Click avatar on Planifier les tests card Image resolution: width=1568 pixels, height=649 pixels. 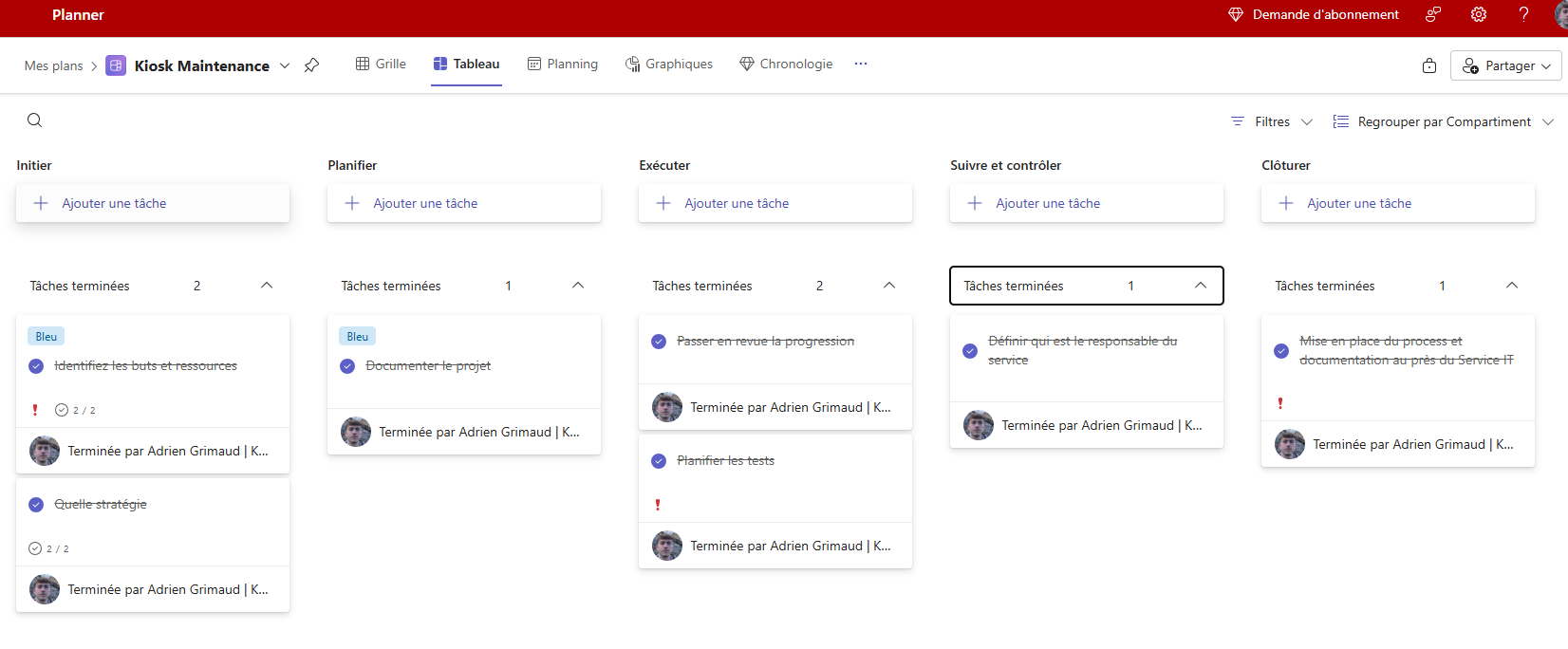(667, 546)
